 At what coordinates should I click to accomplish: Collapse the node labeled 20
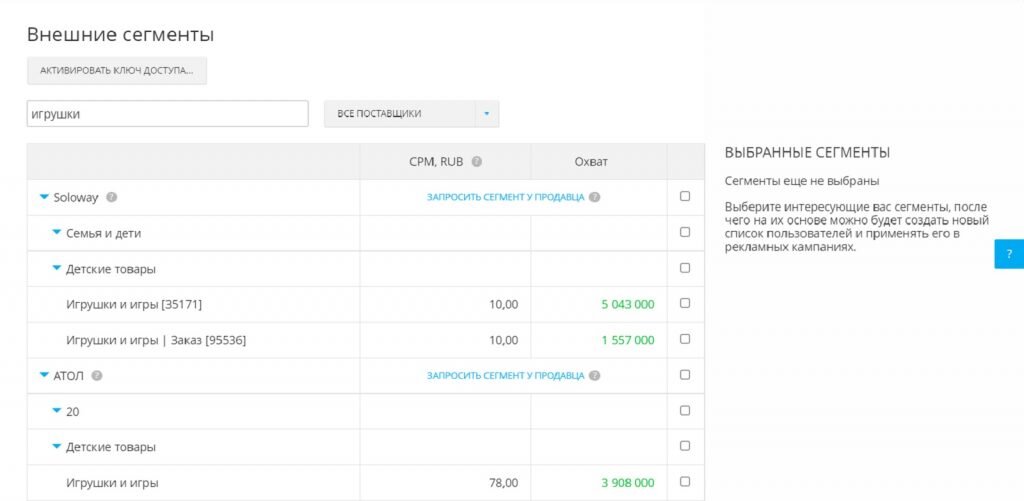point(56,412)
